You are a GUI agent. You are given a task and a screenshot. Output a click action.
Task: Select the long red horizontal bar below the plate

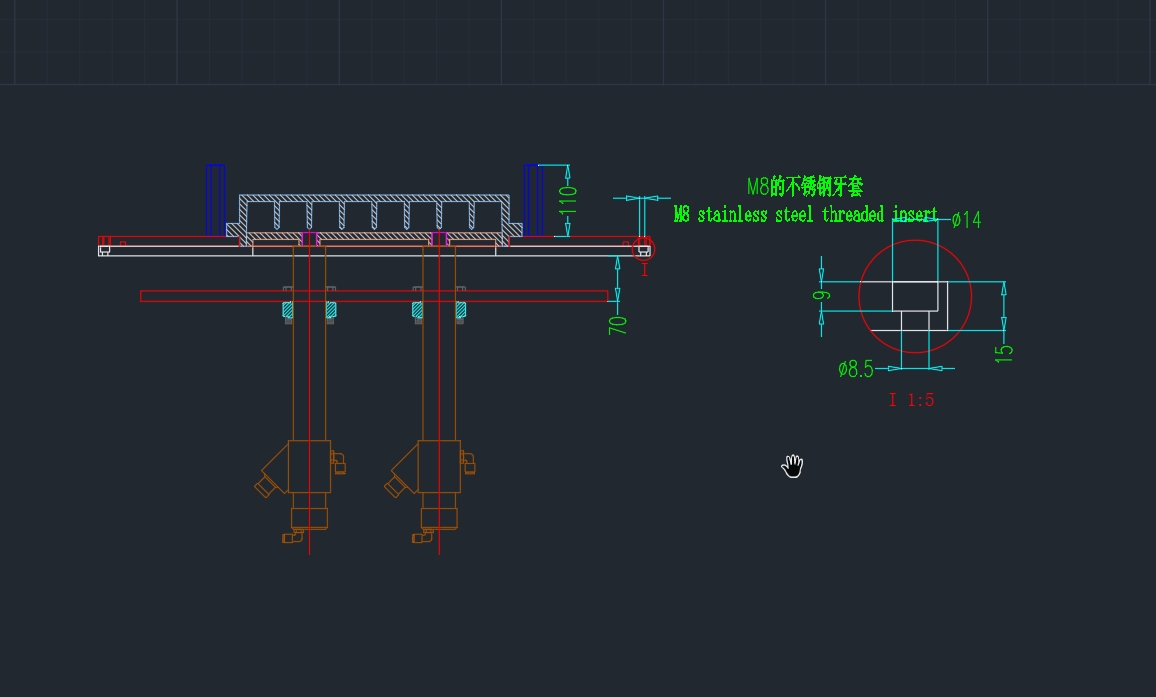click(x=374, y=296)
